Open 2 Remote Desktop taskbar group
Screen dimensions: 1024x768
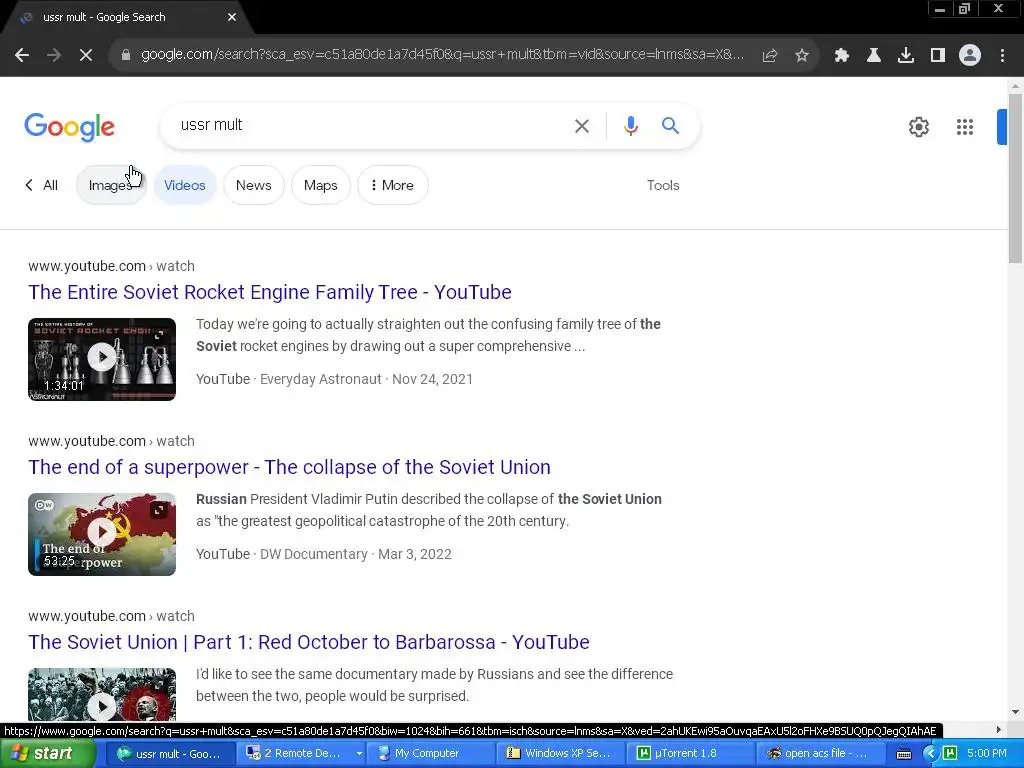300,754
